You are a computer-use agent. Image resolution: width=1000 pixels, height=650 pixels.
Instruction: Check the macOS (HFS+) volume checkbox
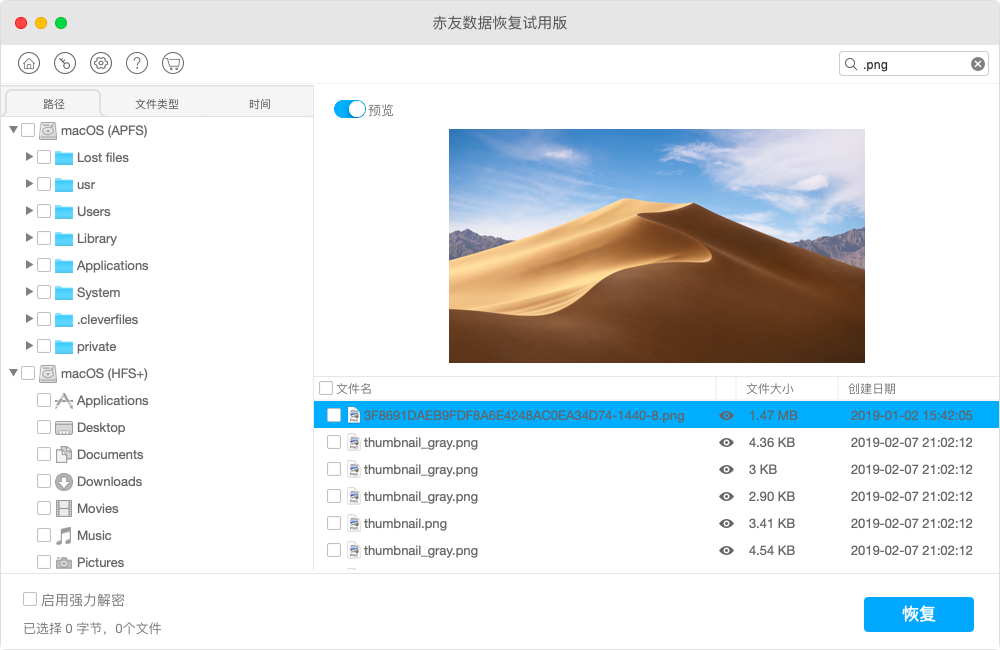(28, 373)
